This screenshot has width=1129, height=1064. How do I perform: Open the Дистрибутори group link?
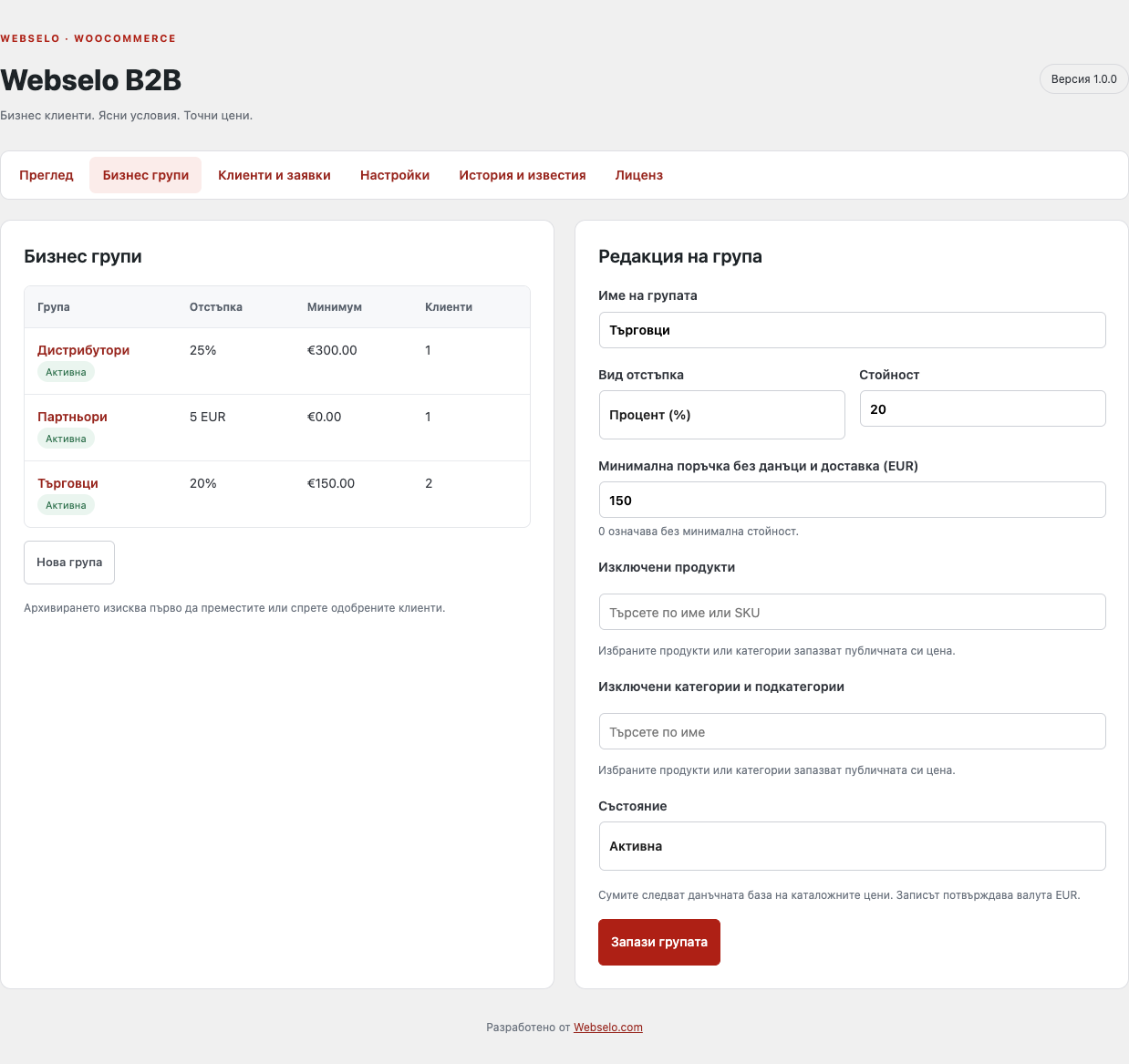[x=83, y=350]
